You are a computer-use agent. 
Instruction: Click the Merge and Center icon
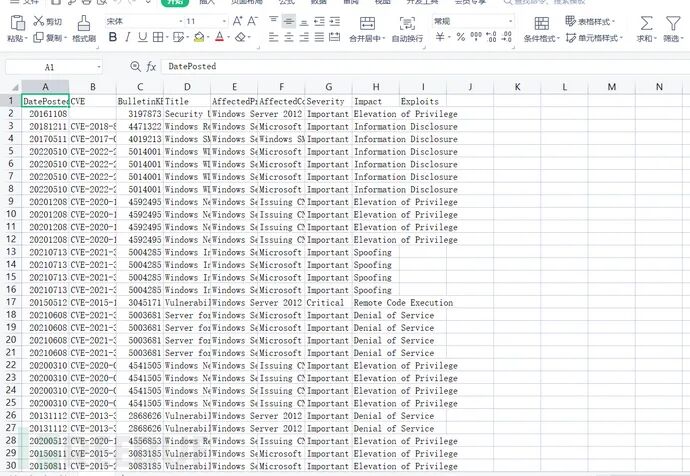[x=367, y=23]
